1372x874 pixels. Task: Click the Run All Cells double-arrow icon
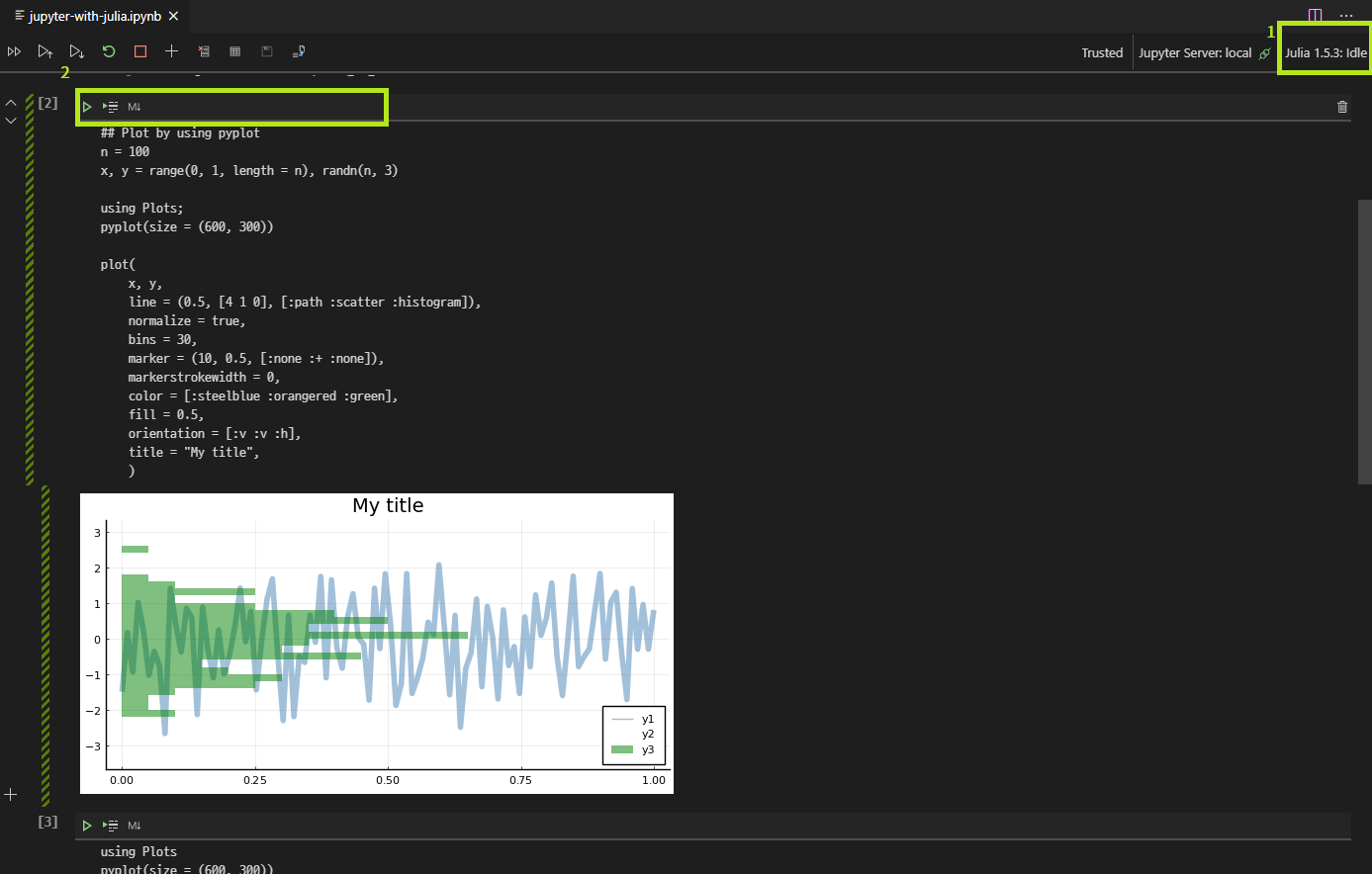point(14,51)
